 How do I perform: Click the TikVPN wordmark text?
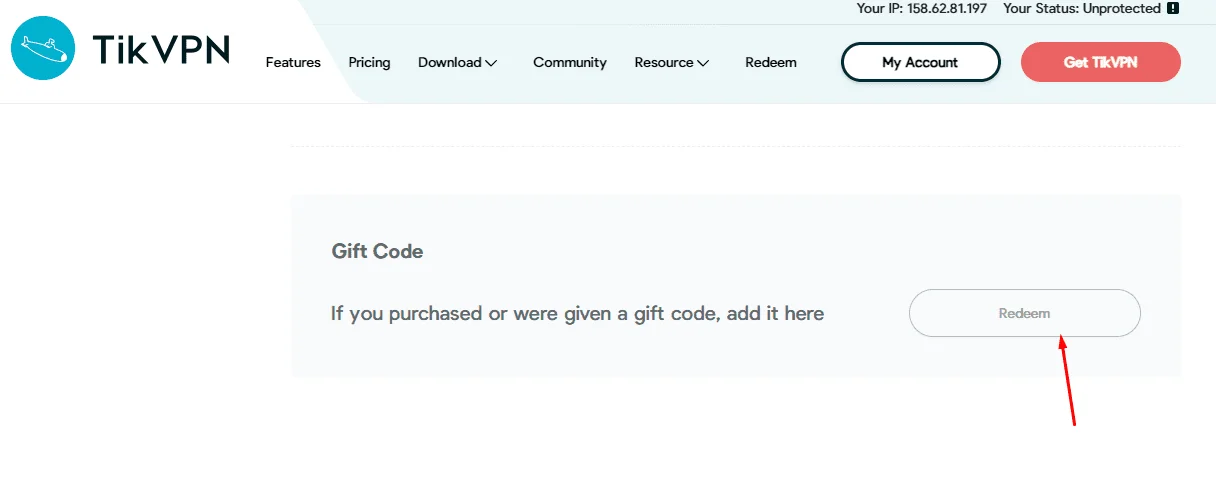(x=161, y=49)
